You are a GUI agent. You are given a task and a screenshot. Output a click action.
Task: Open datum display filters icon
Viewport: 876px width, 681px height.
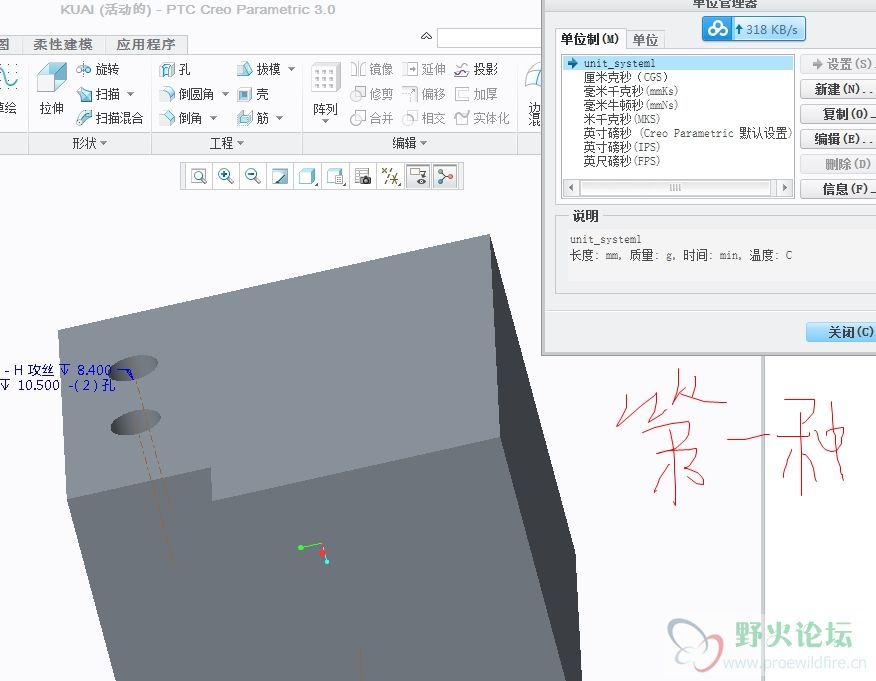click(389, 177)
